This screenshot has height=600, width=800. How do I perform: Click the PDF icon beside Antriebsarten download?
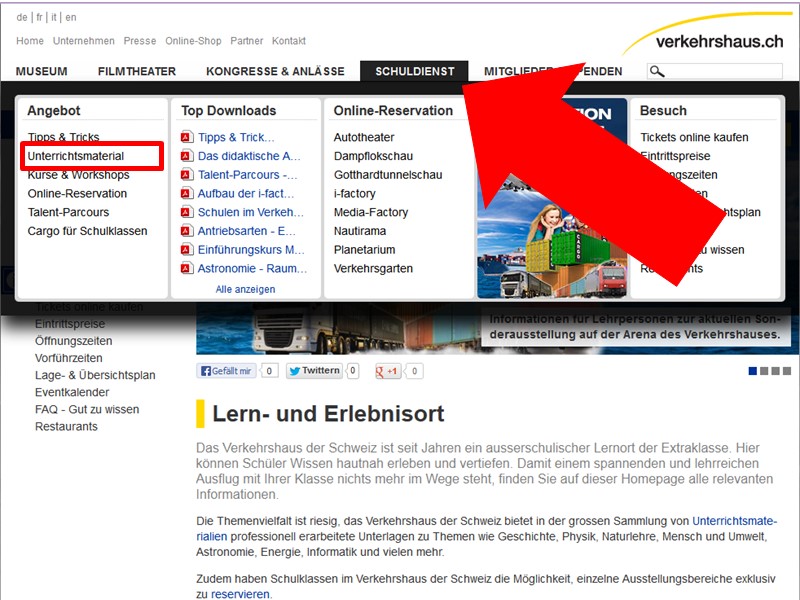(x=186, y=231)
